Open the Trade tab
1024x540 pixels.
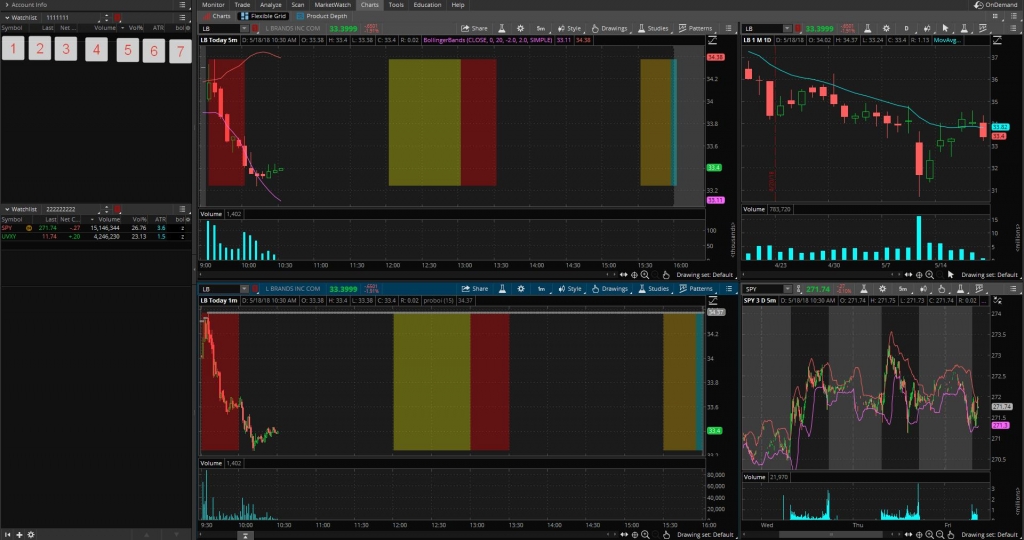[242, 5]
